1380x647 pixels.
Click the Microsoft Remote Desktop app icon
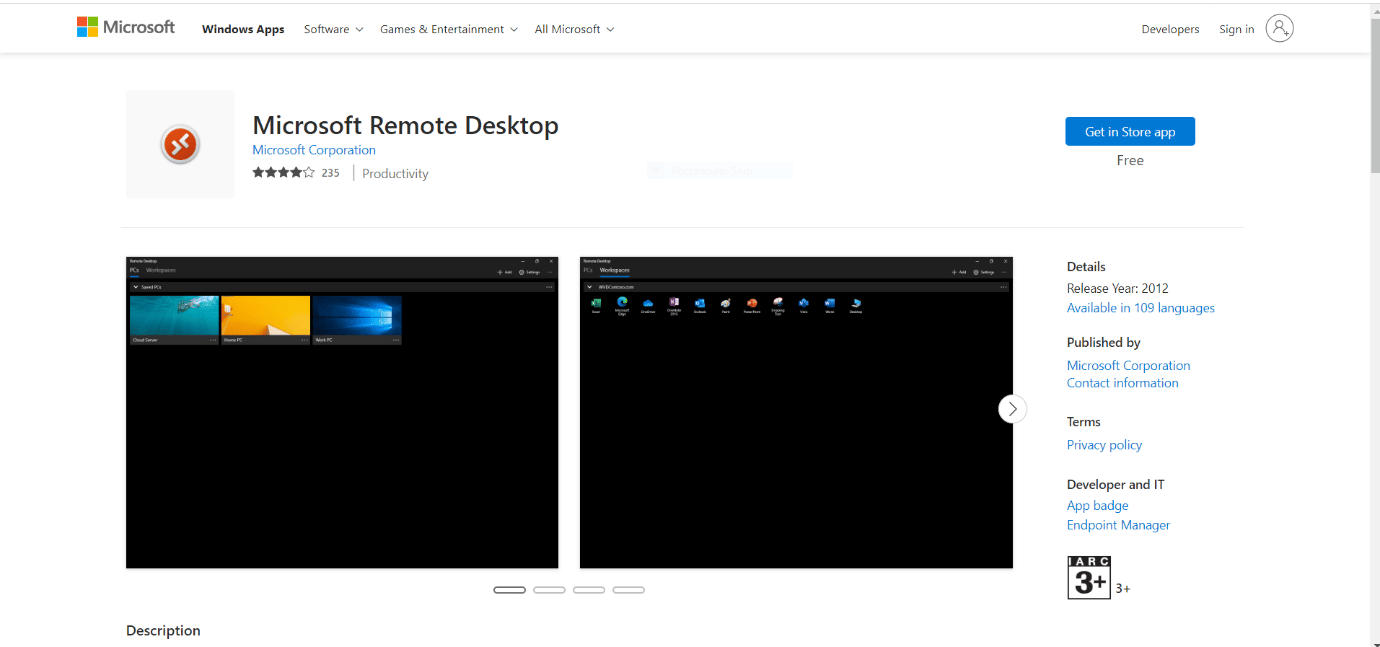180,145
